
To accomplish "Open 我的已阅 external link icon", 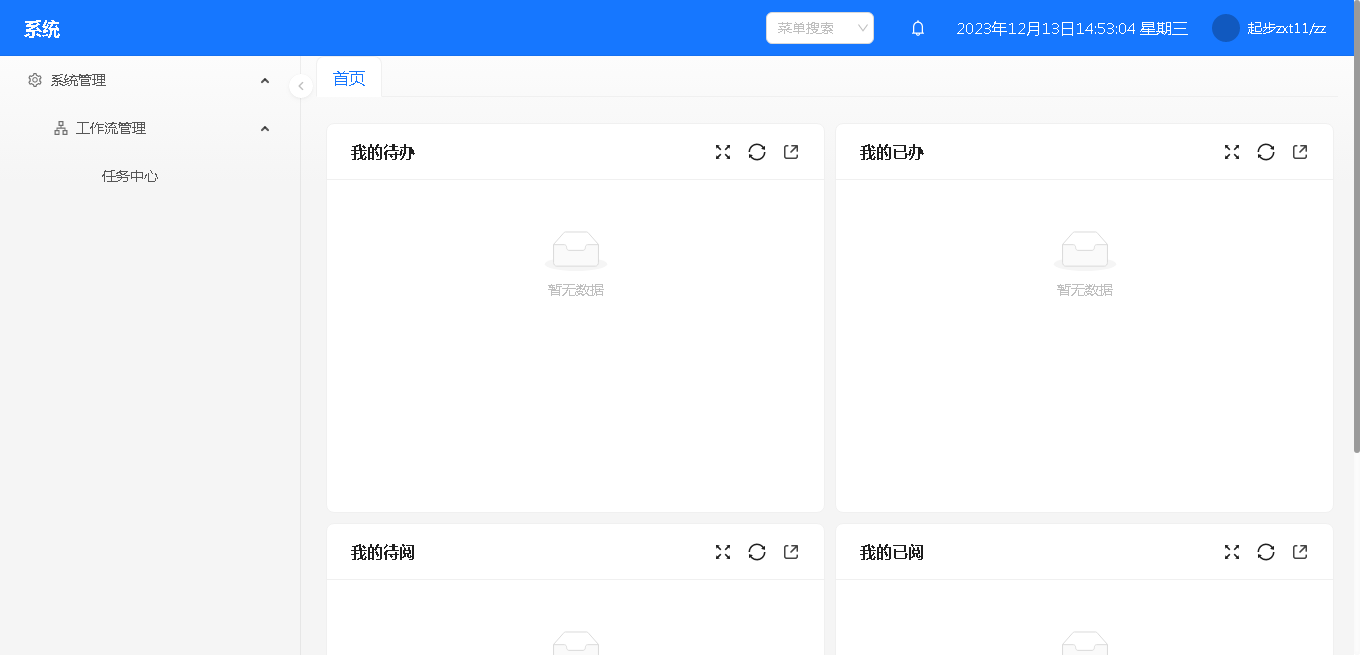I will [x=1300, y=552].
